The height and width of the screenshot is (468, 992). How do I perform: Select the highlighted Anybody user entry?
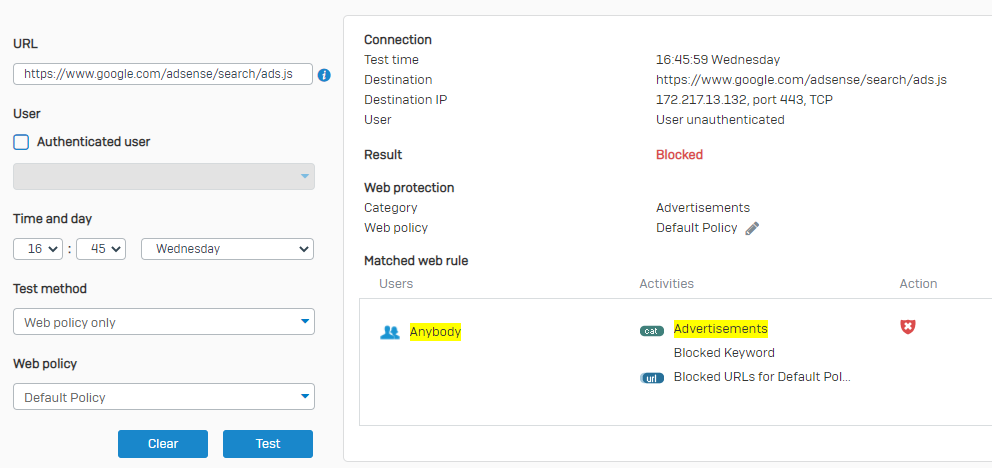click(435, 332)
